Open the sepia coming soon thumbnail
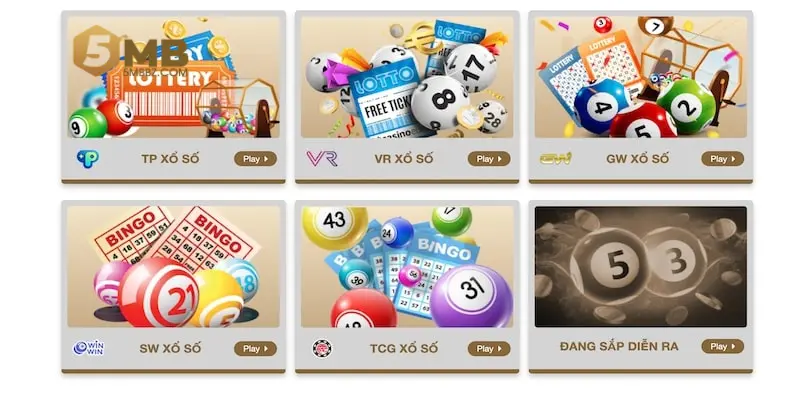The width and height of the screenshot is (800, 400). click(x=641, y=266)
